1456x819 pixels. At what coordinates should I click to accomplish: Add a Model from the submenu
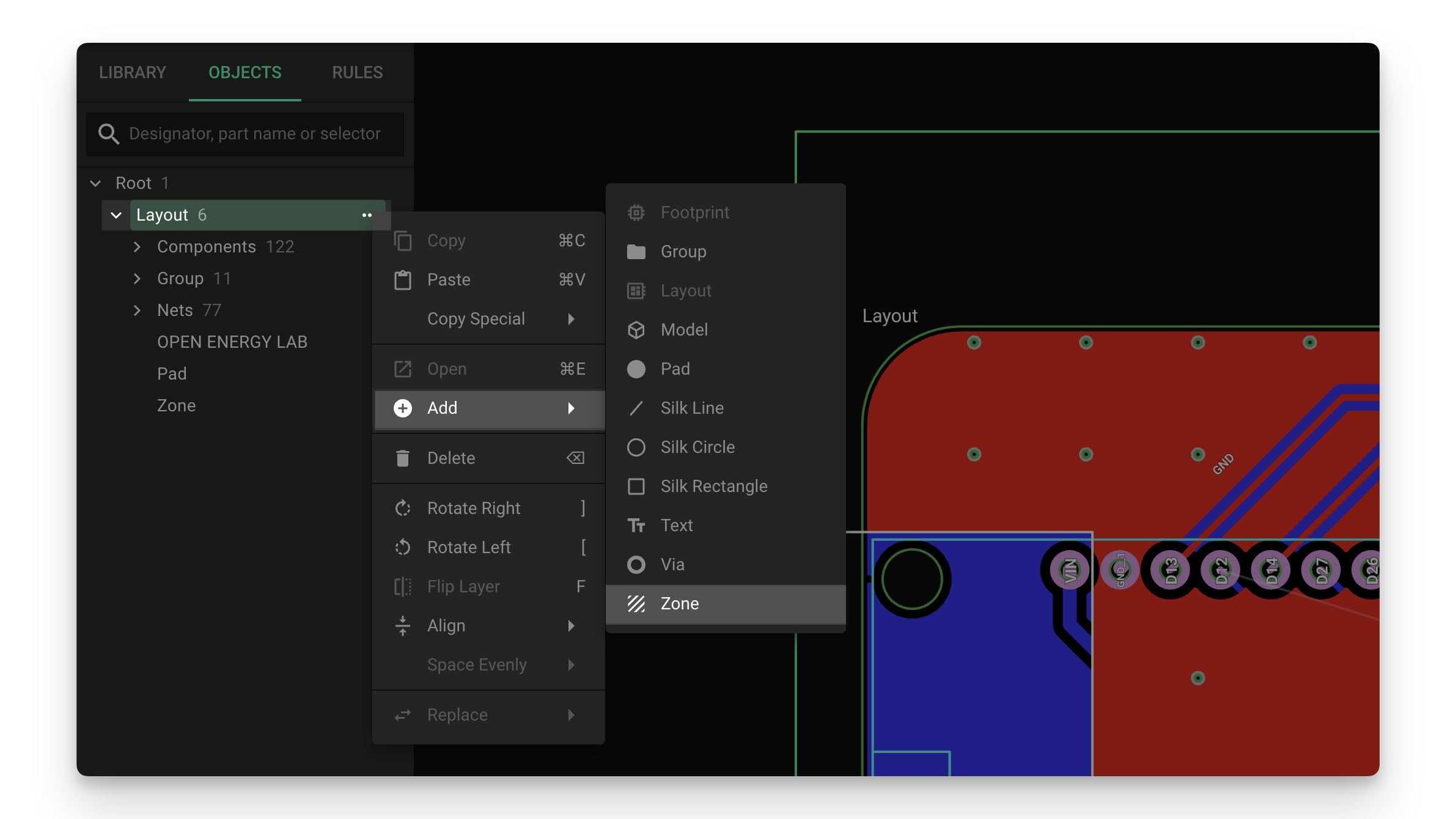click(x=726, y=330)
